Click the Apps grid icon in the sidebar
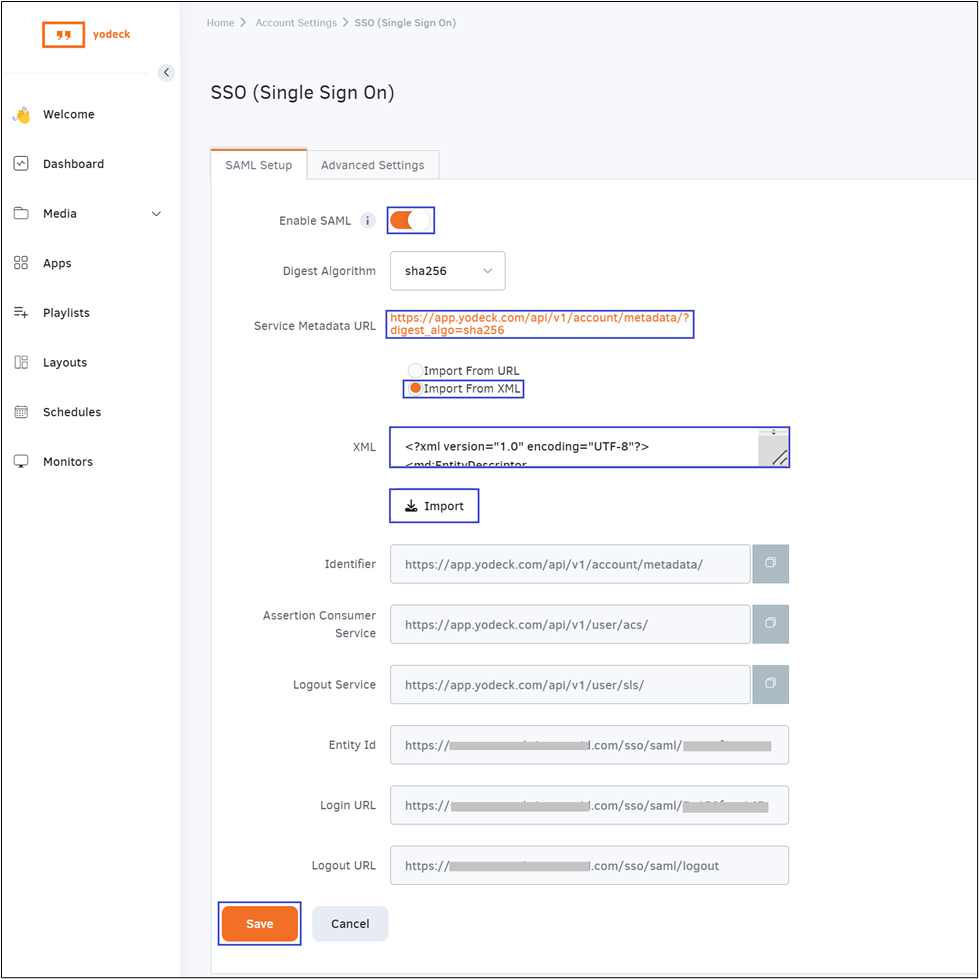Screen dimensions: 979x979 (21, 263)
